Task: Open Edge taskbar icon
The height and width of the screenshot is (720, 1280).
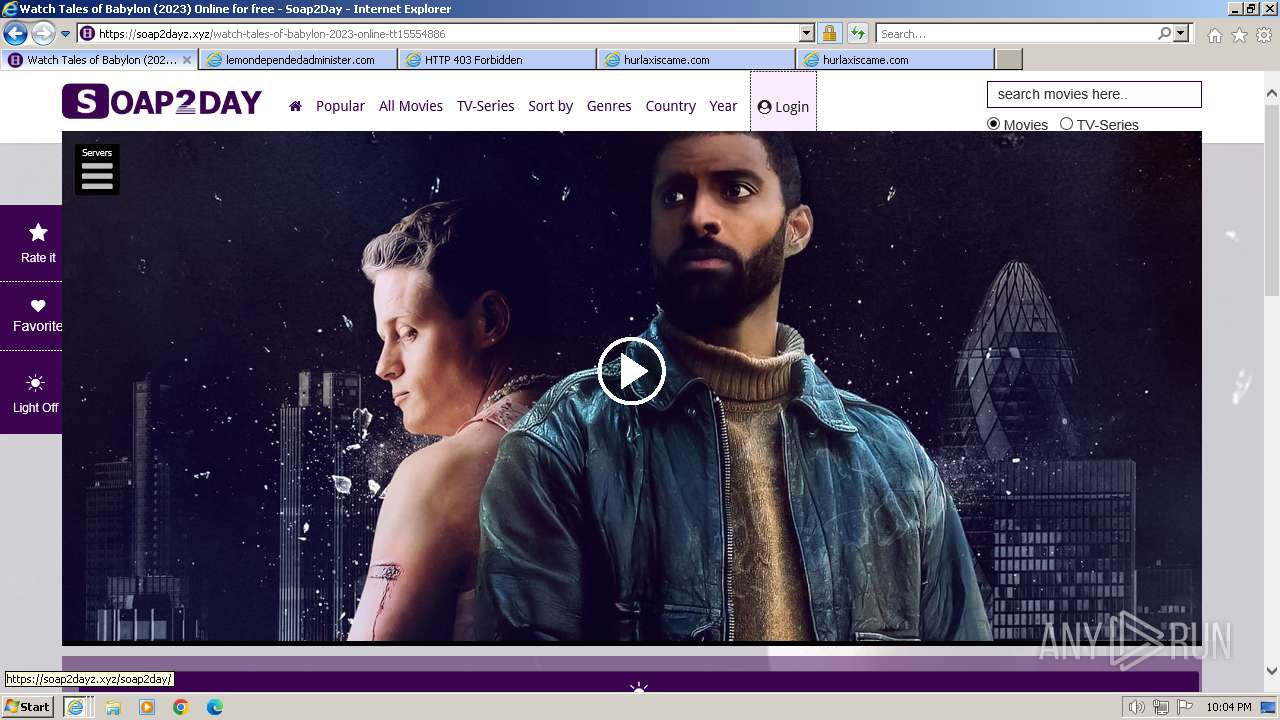Action: (214, 707)
